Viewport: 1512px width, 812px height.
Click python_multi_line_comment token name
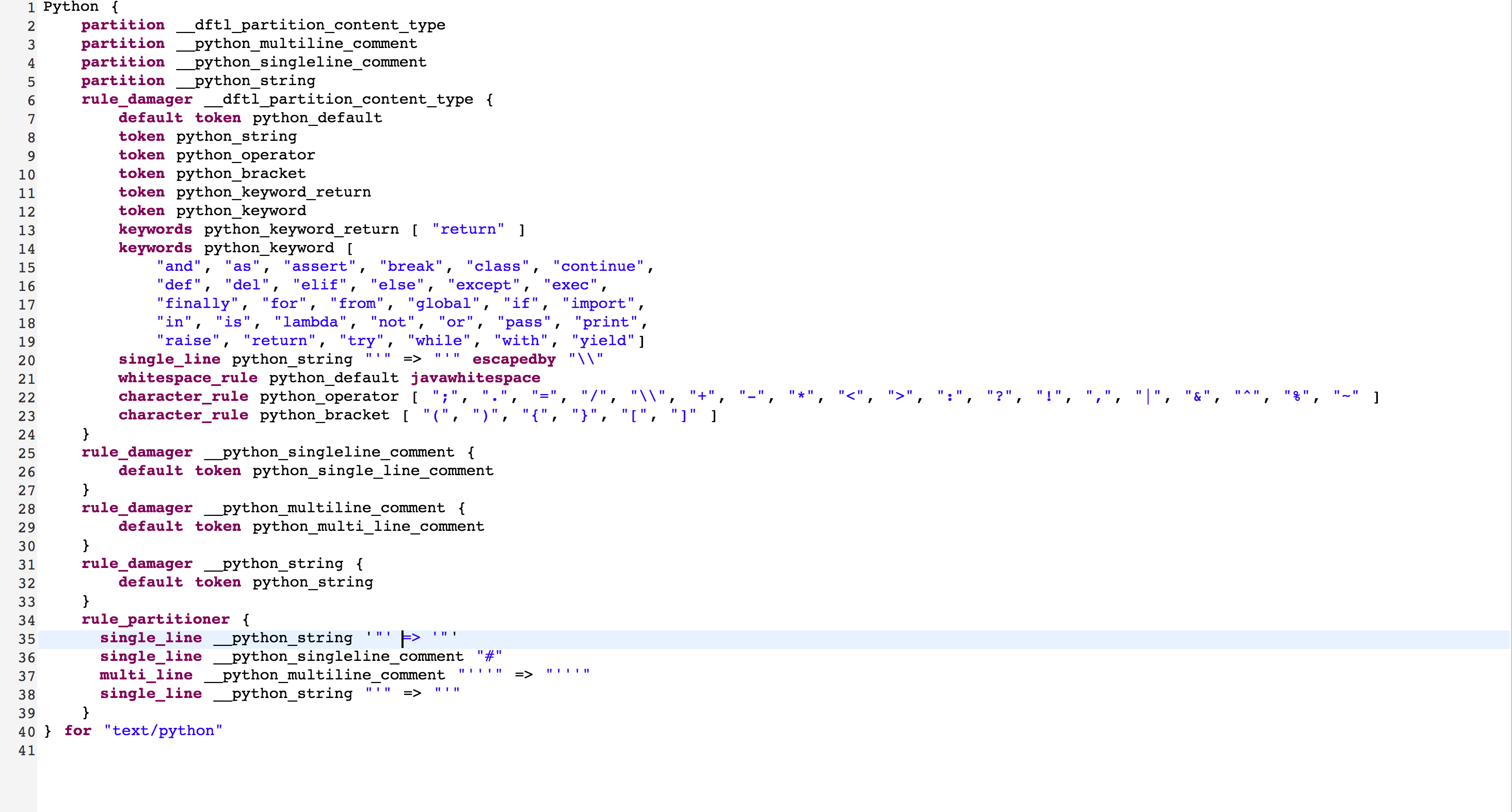368,526
